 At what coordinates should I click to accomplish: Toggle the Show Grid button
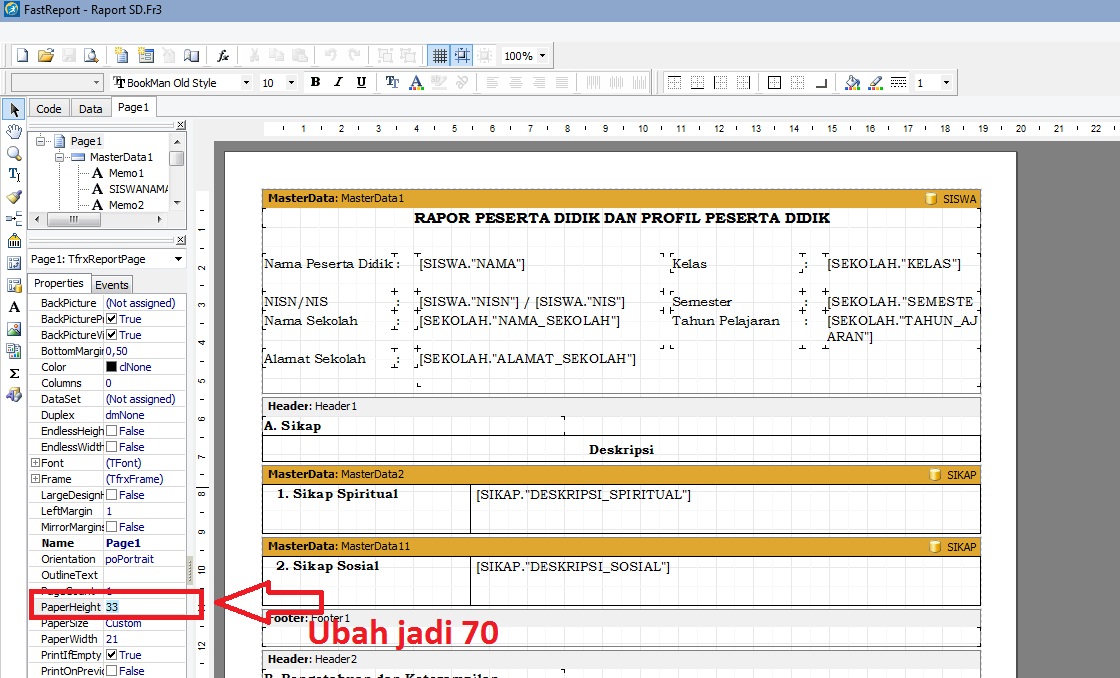(438, 56)
